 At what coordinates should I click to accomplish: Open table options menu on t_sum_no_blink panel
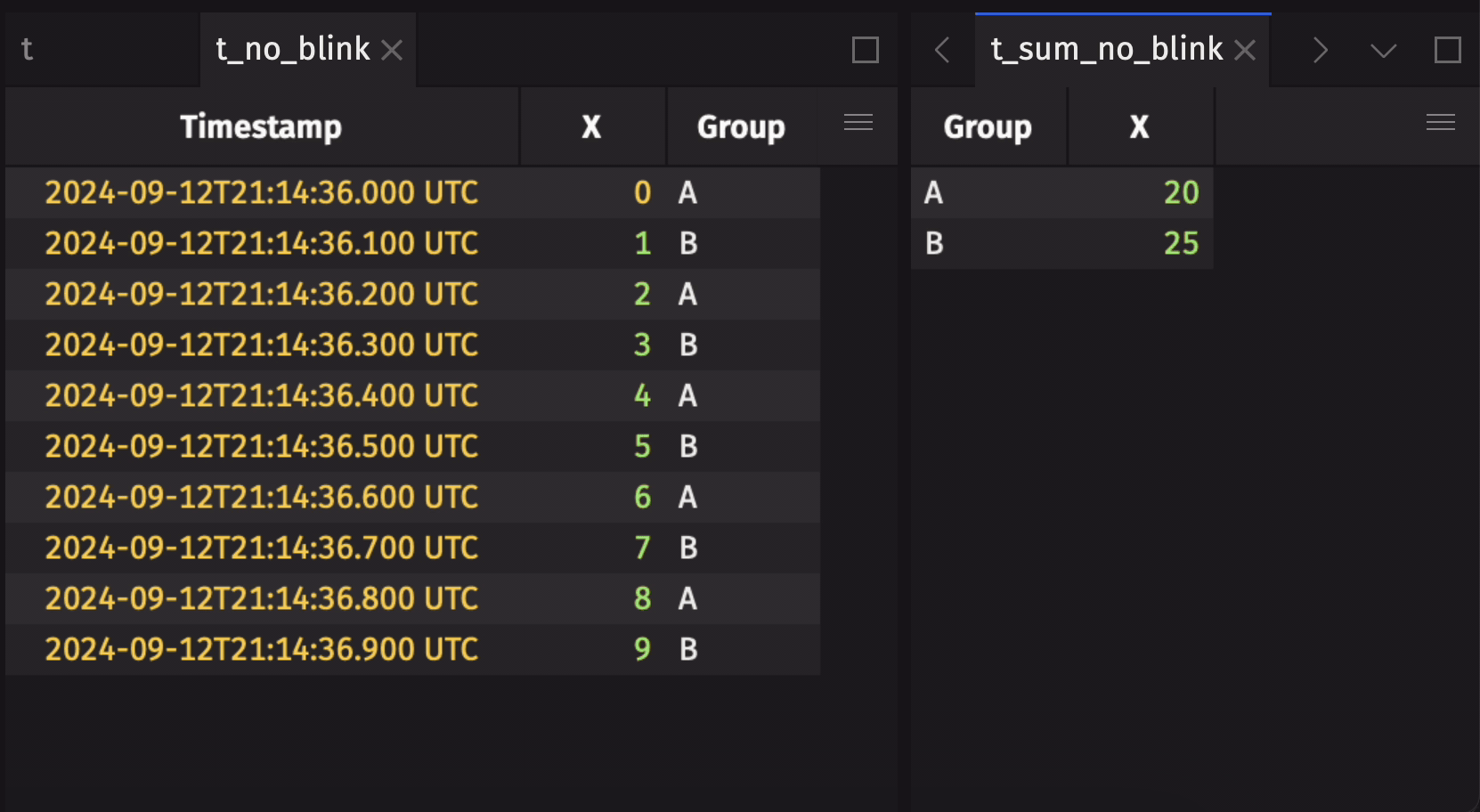pos(1440,122)
